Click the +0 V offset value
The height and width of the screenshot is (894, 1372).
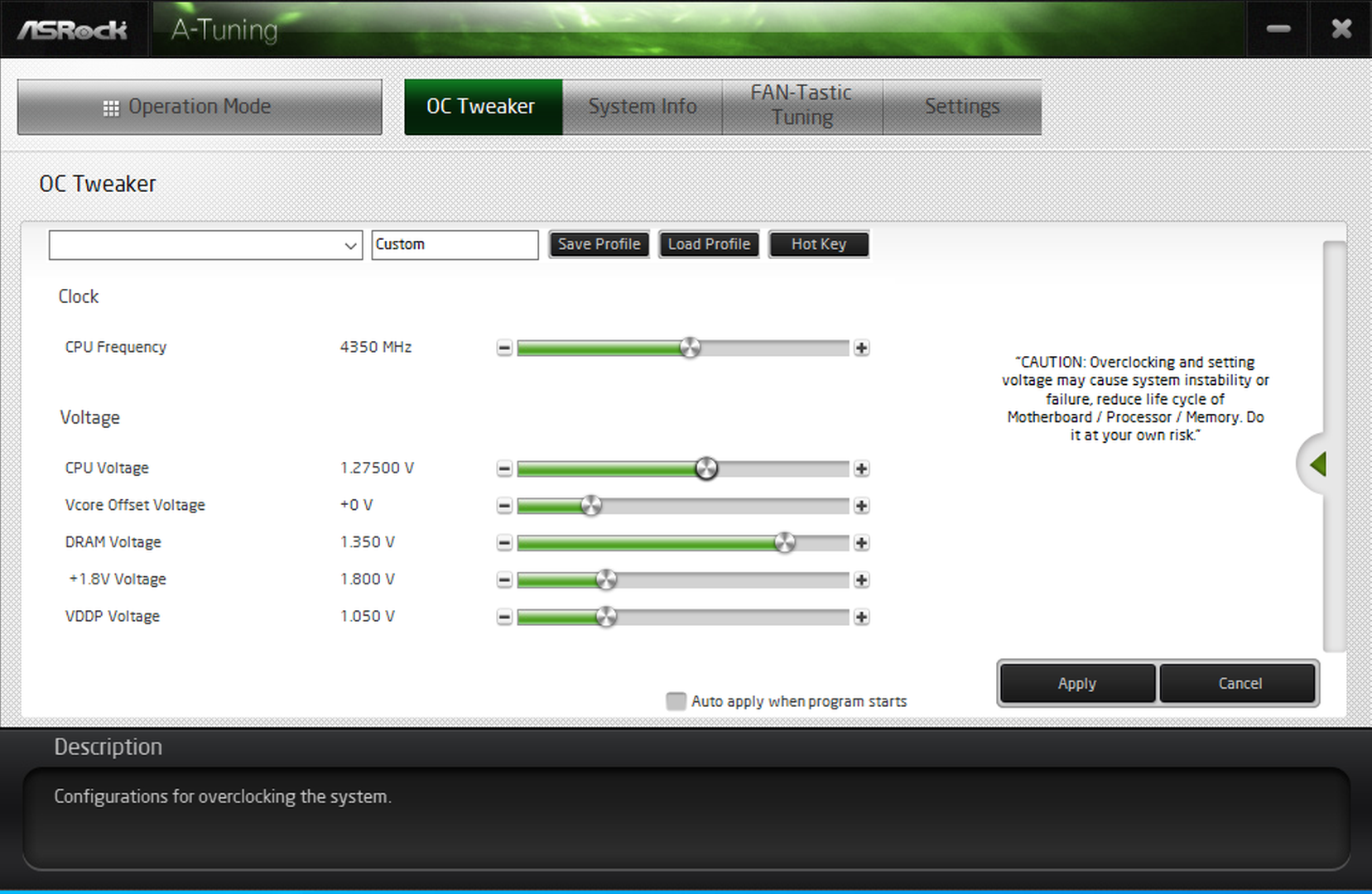(357, 505)
